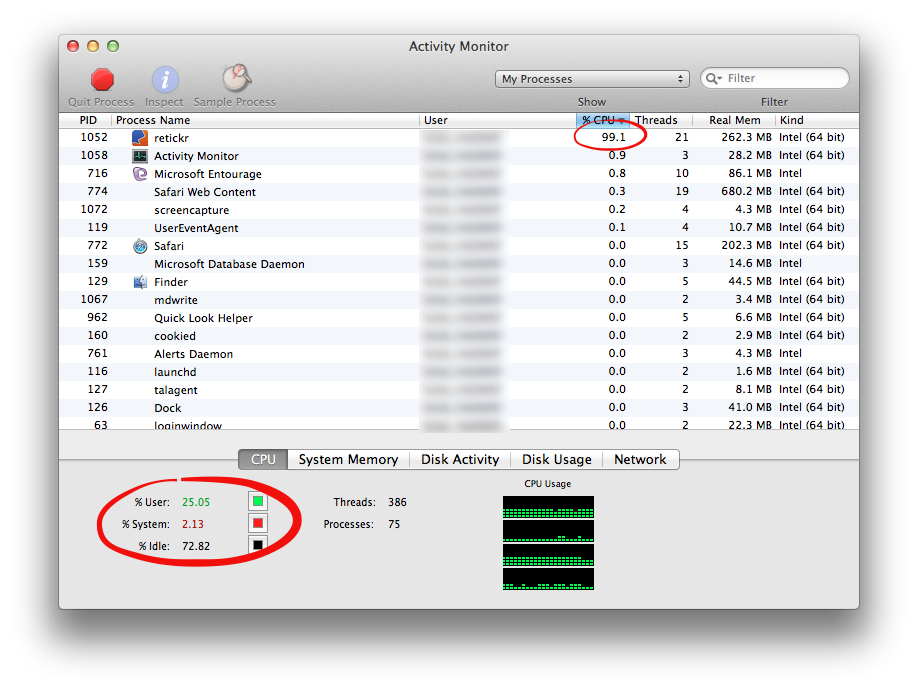Click the 99.1 CPU value for retickr
Image resolution: width=916 pixels, height=688 pixels.
point(613,137)
